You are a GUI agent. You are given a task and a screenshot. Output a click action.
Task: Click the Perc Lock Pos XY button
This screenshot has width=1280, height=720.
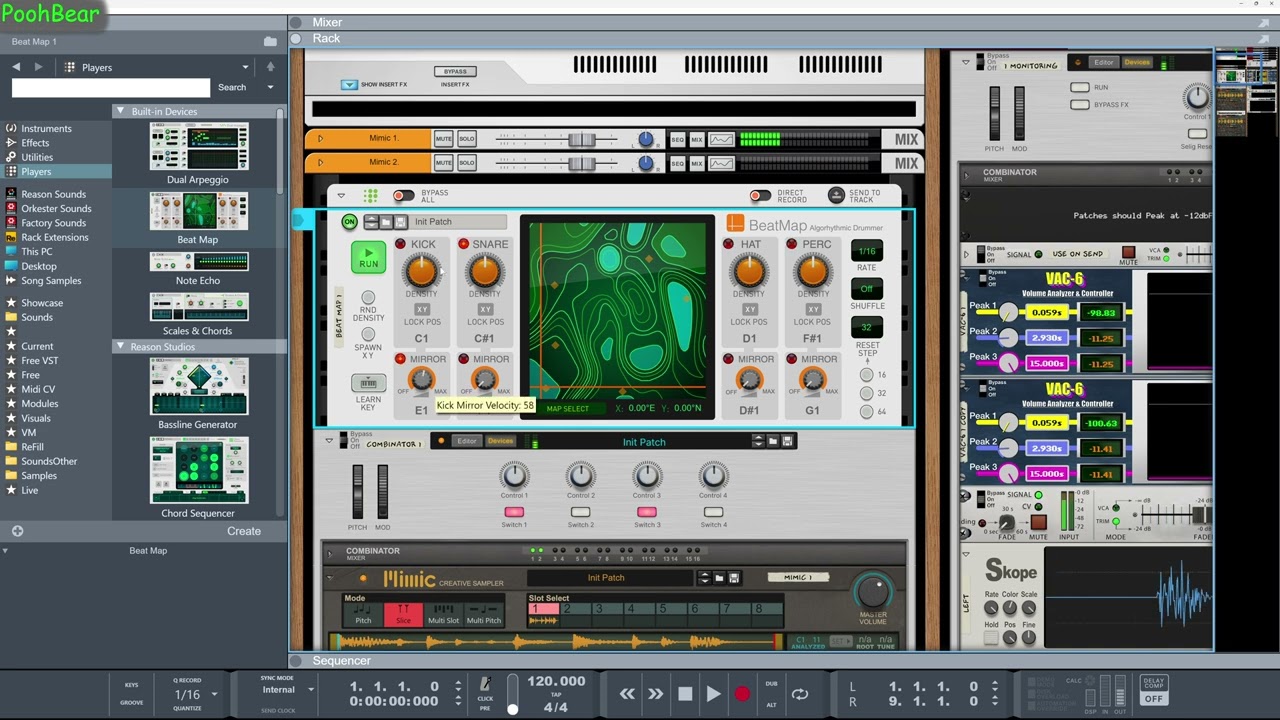pos(812,309)
